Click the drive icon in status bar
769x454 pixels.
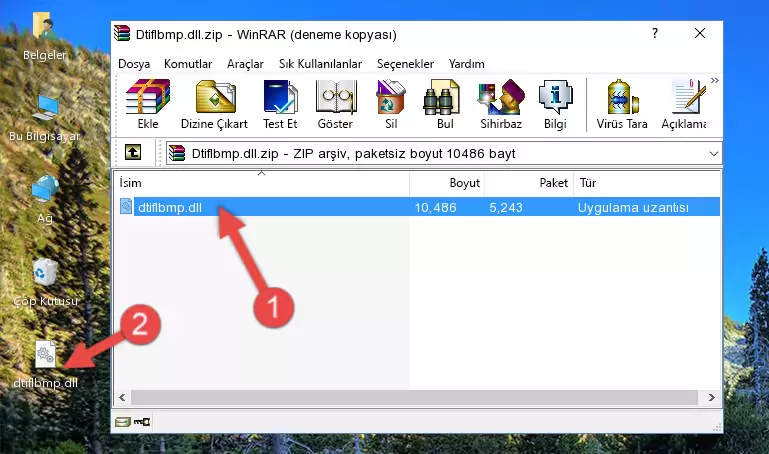point(123,422)
